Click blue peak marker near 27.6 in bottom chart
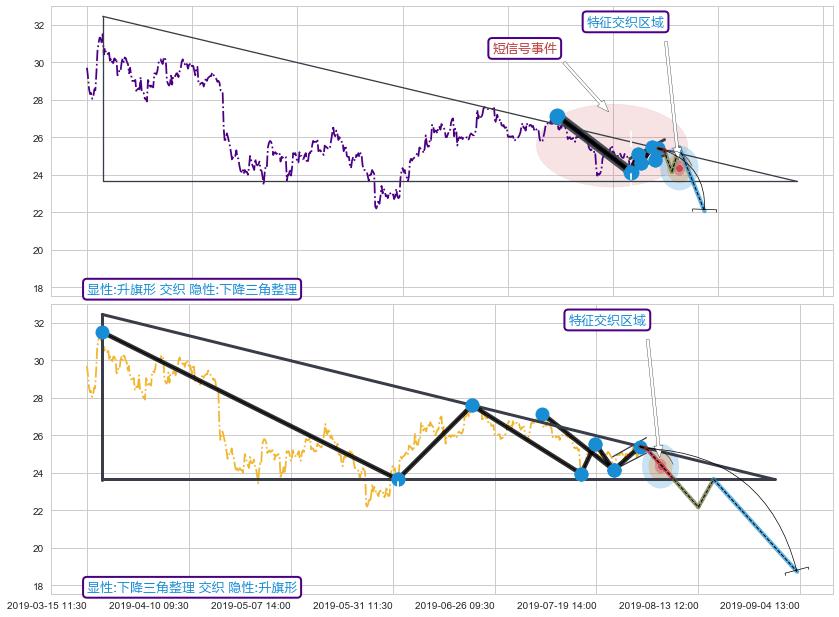839x617 pixels. point(472,405)
